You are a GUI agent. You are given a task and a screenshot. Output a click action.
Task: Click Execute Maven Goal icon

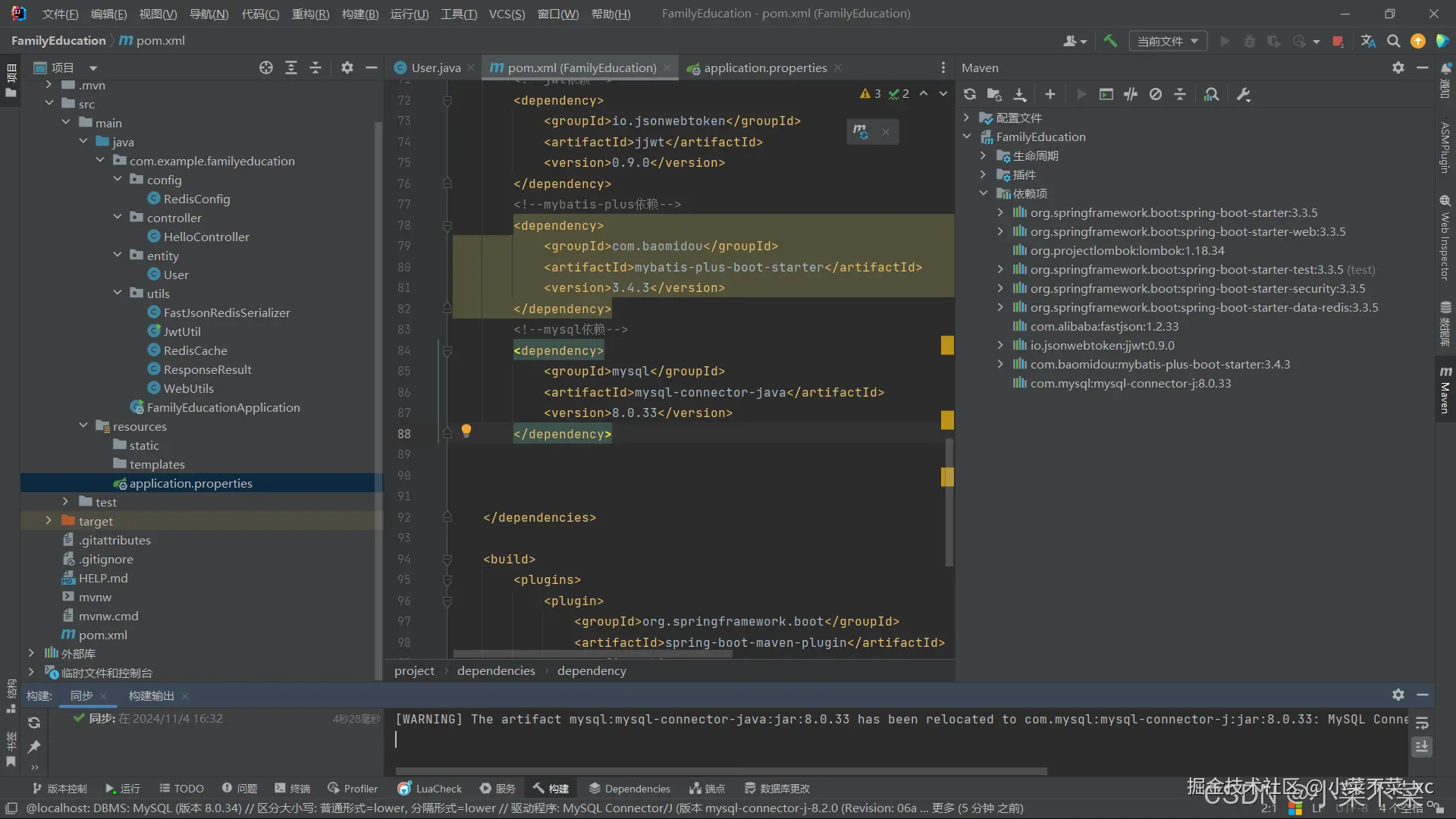[x=1106, y=95]
